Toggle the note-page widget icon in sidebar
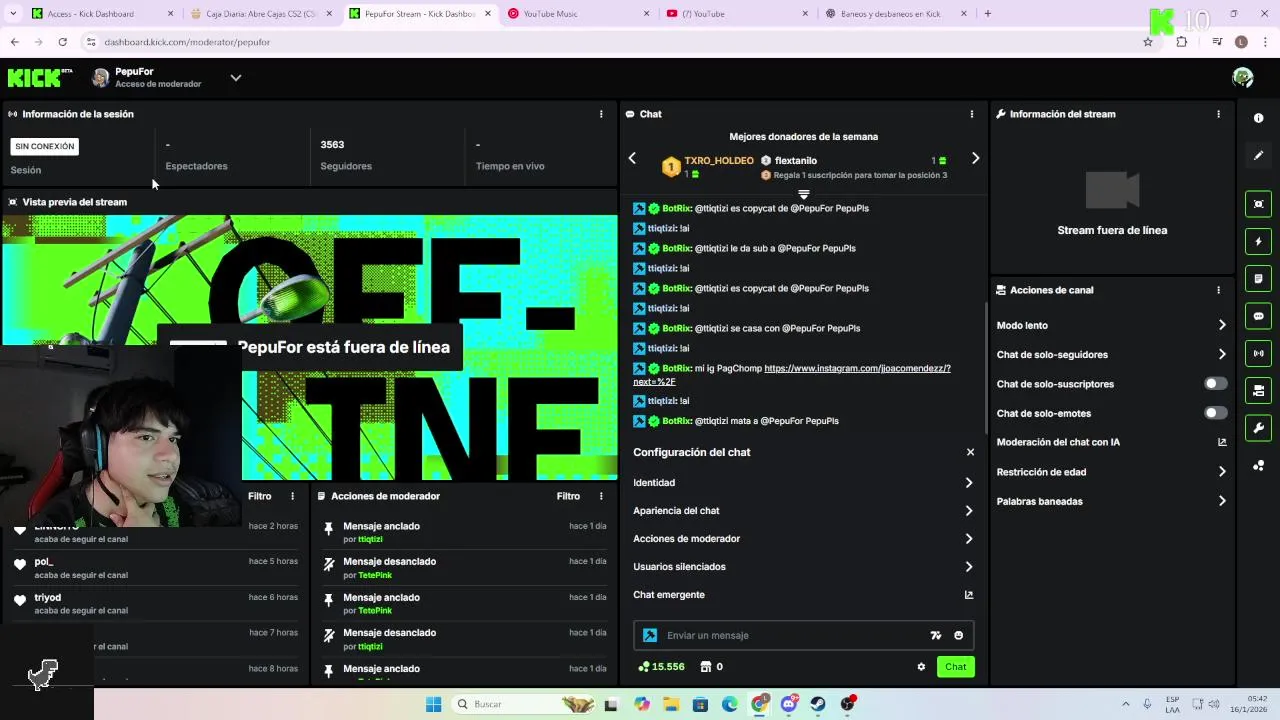 tap(1258, 279)
